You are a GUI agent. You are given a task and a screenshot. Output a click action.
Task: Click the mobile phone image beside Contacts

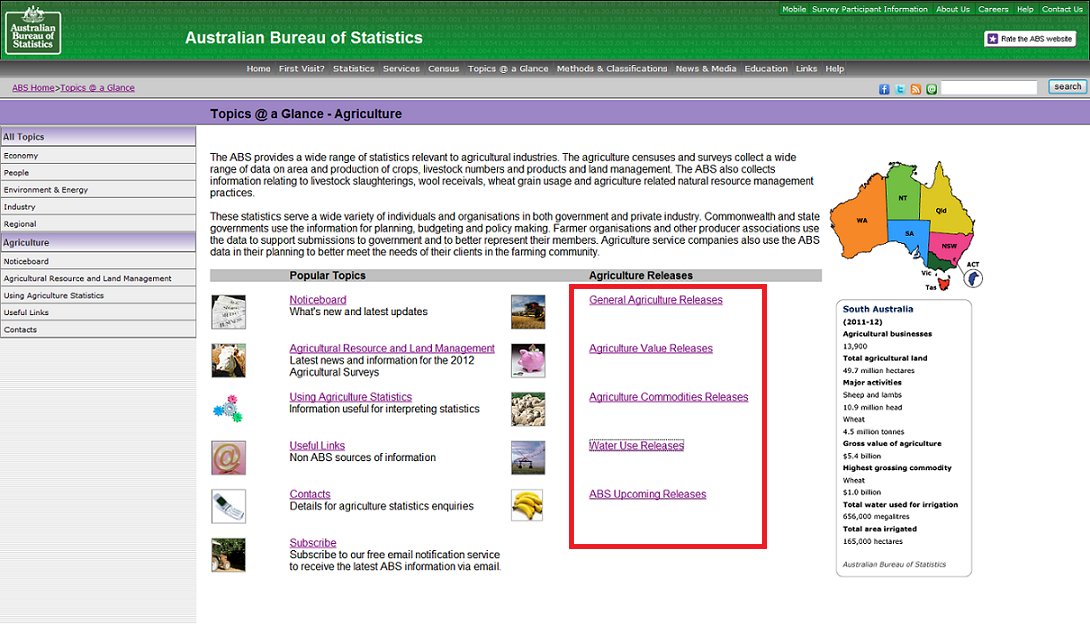[x=228, y=506]
